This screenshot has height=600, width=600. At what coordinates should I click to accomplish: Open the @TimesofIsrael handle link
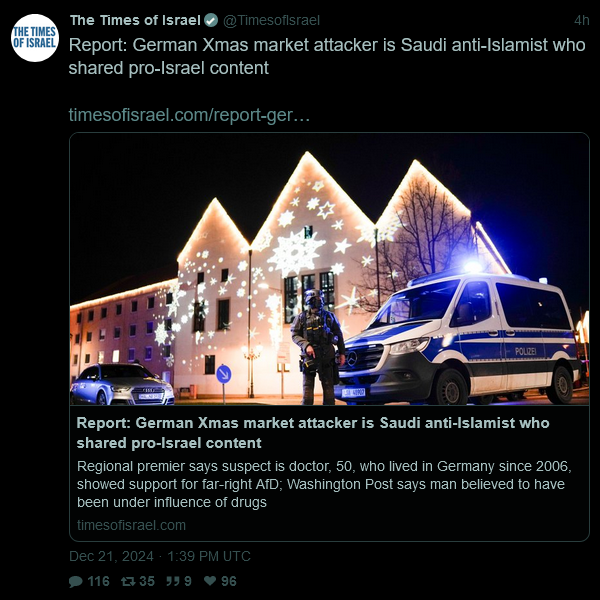[x=271, y=20]
